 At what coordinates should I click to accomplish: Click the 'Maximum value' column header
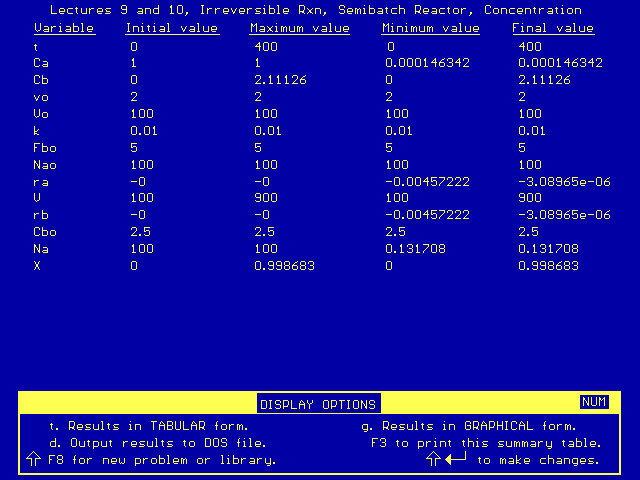coord(300,28)
